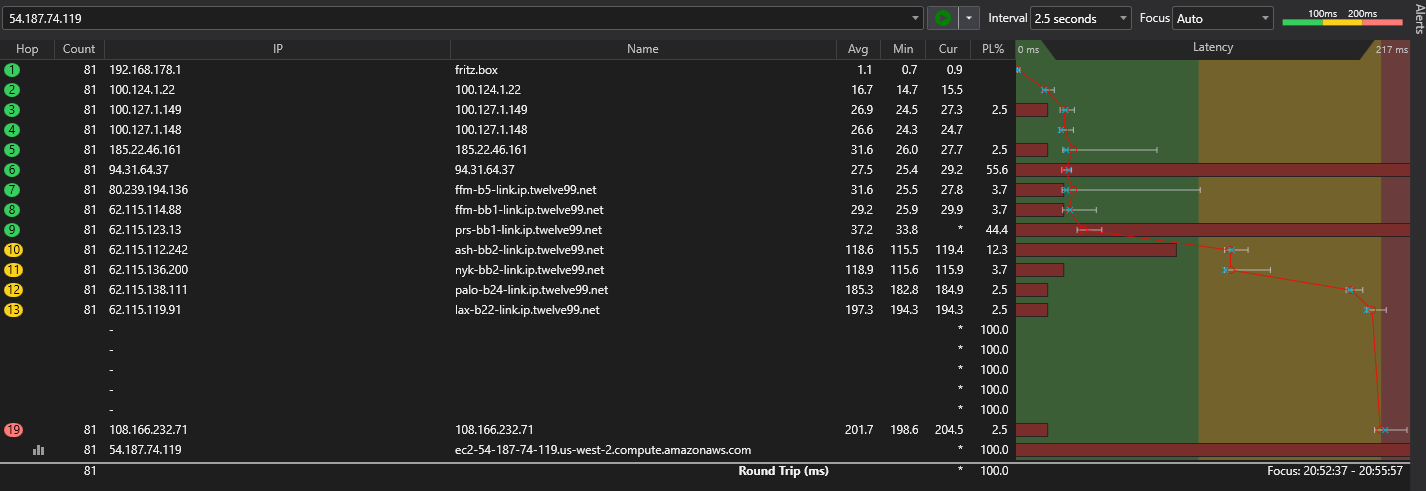Viewport: 1426px width, 491px height.
Task: Select the ffm-b5-link.ip.twelve99.net name
Action: click(525, 190)
